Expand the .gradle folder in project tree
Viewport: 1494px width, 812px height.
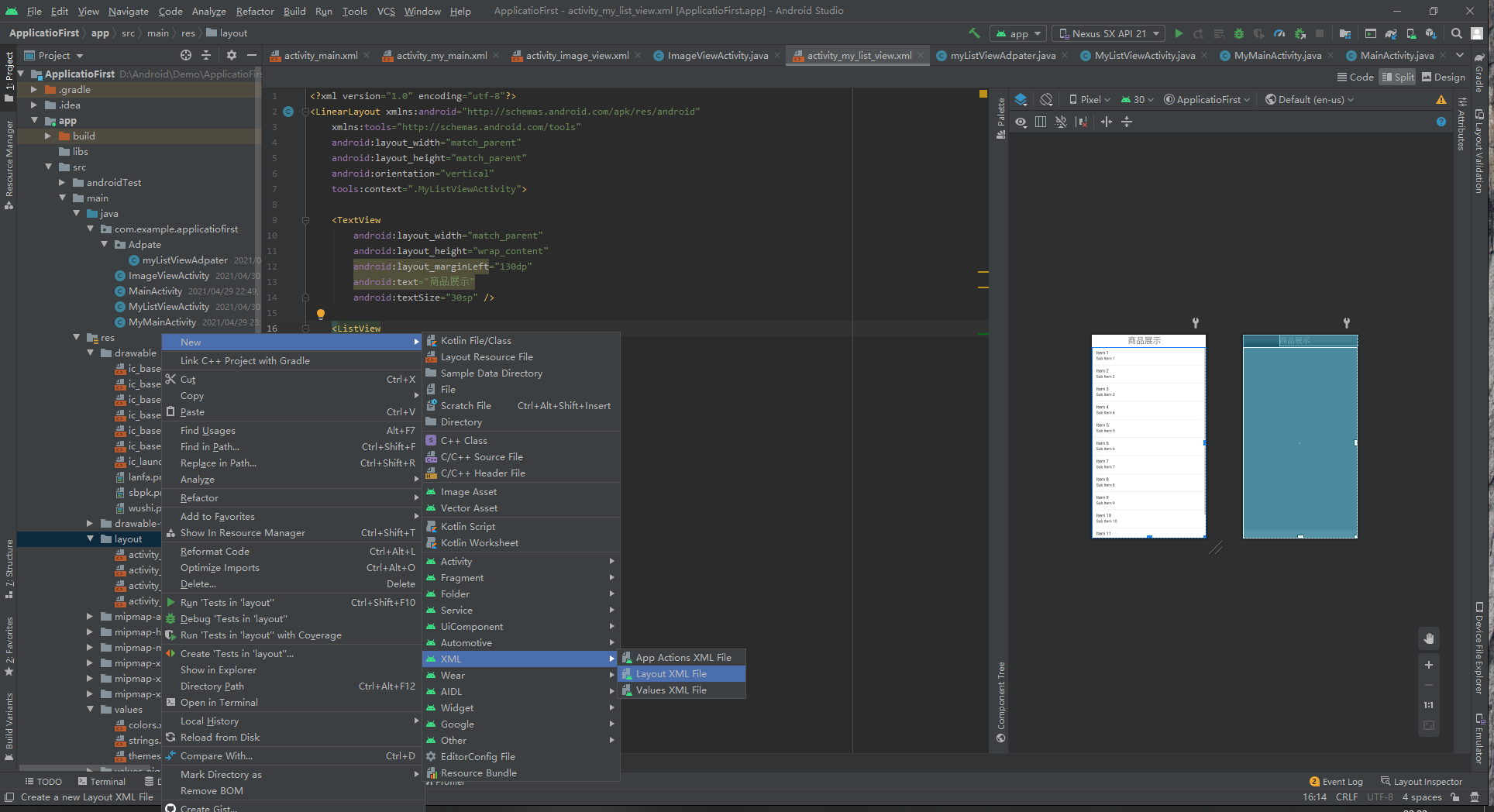(x=34, y=89)
